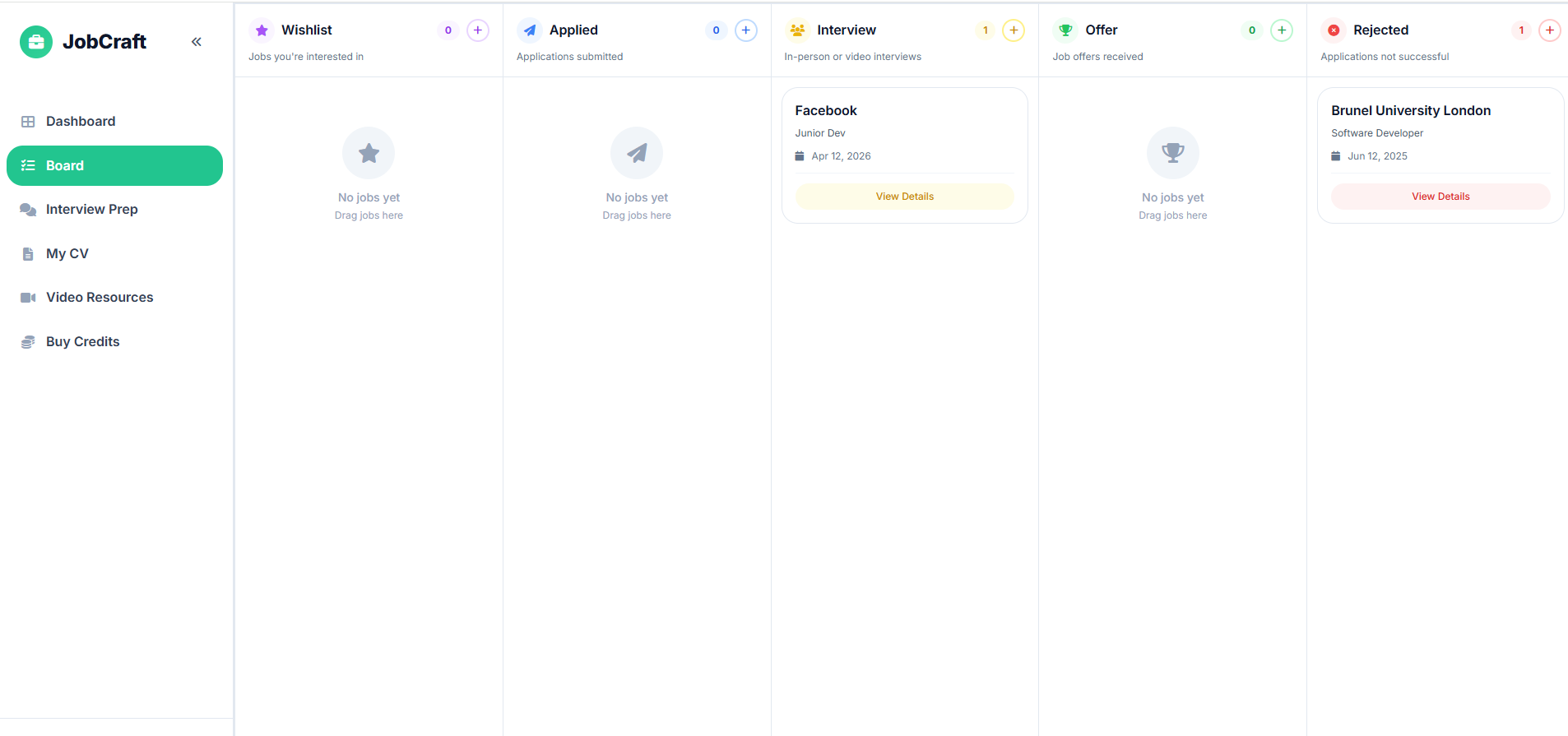
Task: Click the Applied column title
Action: coord(573,30)
